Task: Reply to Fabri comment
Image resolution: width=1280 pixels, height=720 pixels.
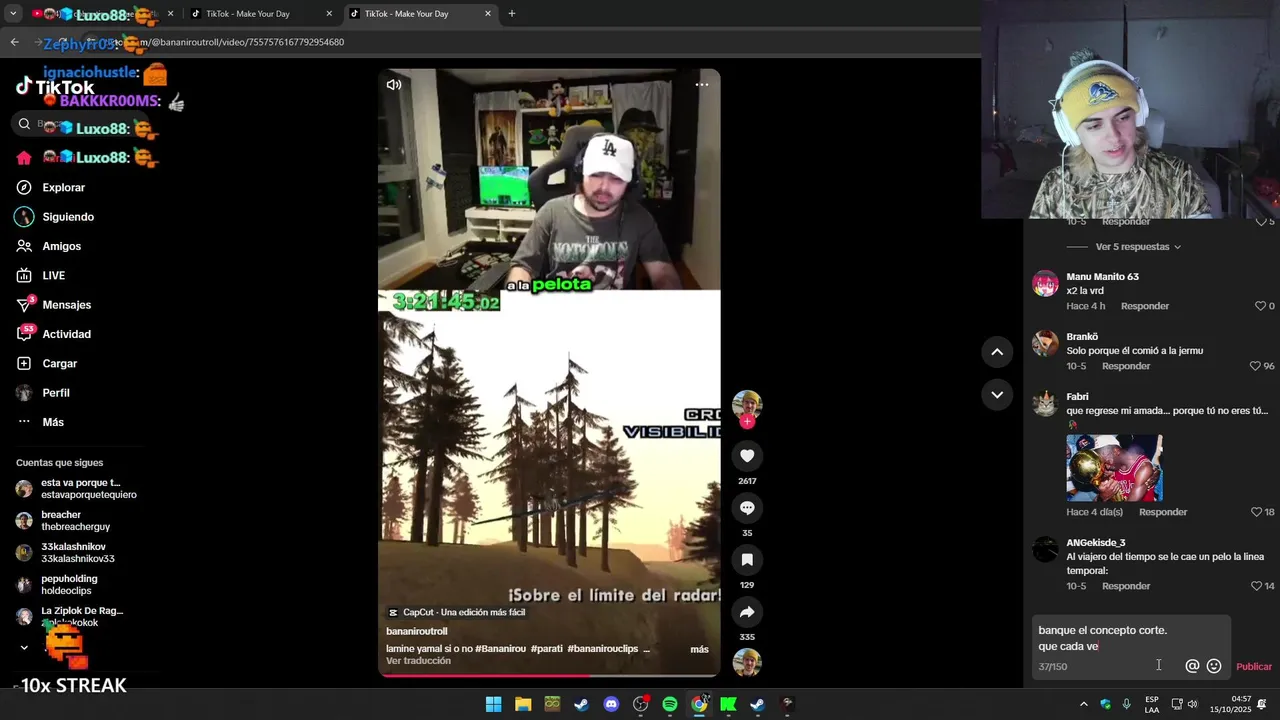Action: click(x=1163, y=512)
